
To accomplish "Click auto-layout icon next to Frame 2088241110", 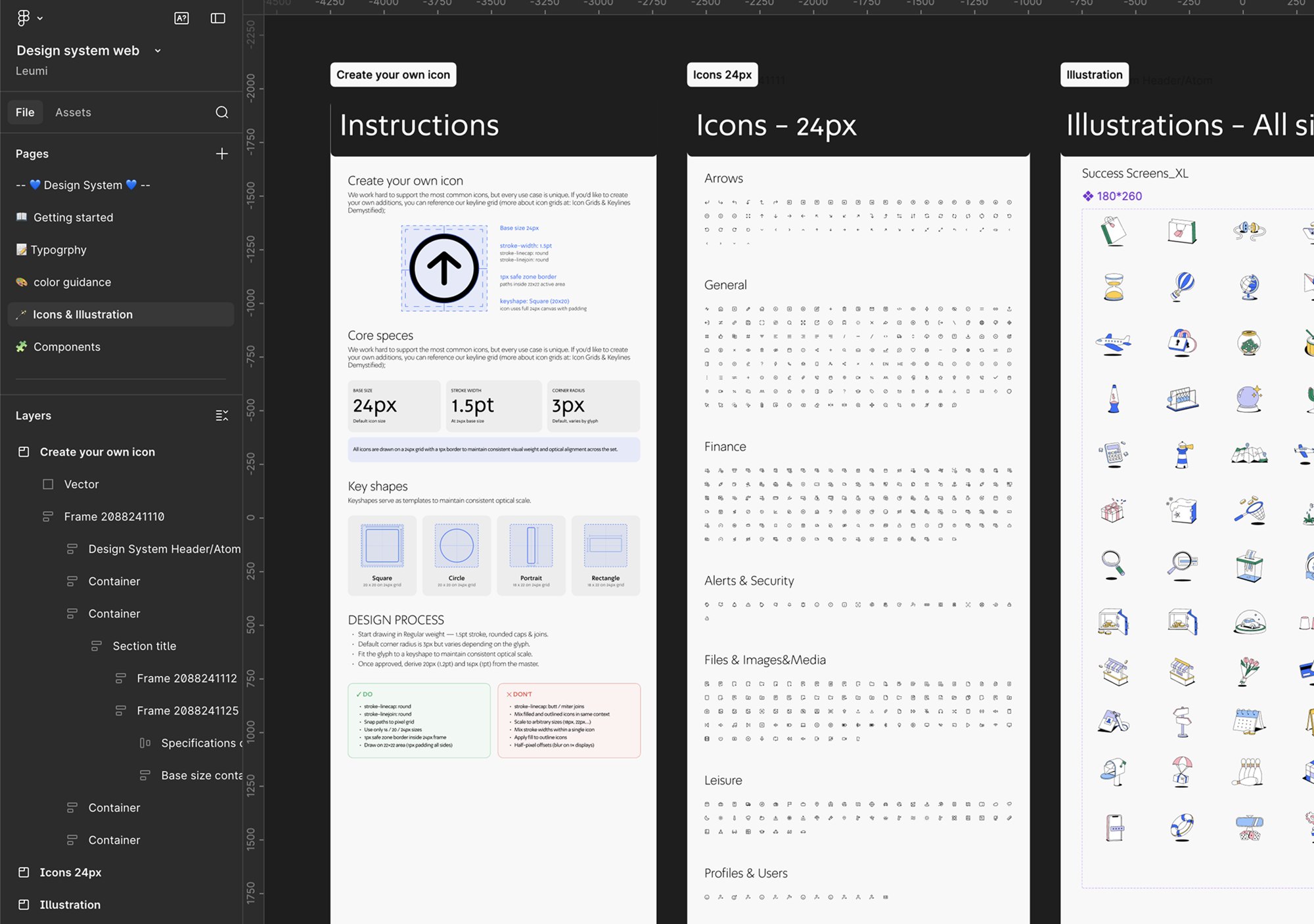I will [48, 517].
